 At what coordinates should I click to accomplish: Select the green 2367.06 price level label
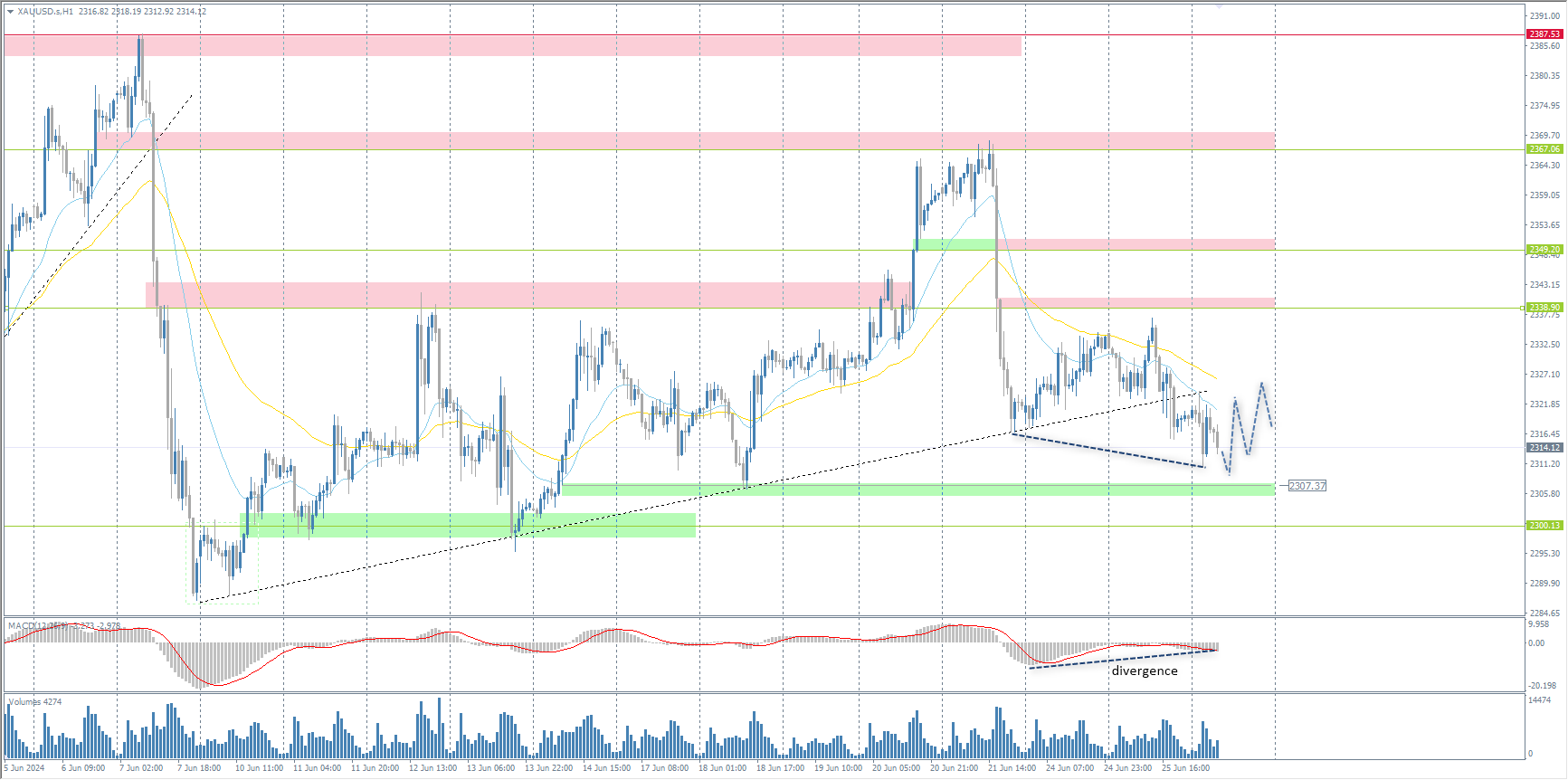click(1544, 149)
